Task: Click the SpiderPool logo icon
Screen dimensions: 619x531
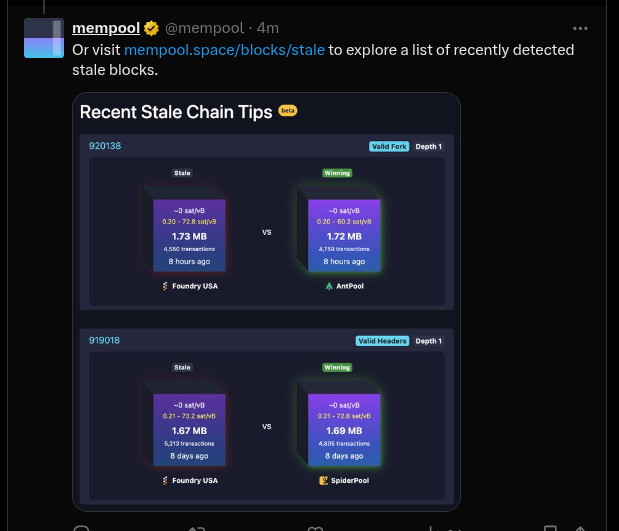Action: 324,480
